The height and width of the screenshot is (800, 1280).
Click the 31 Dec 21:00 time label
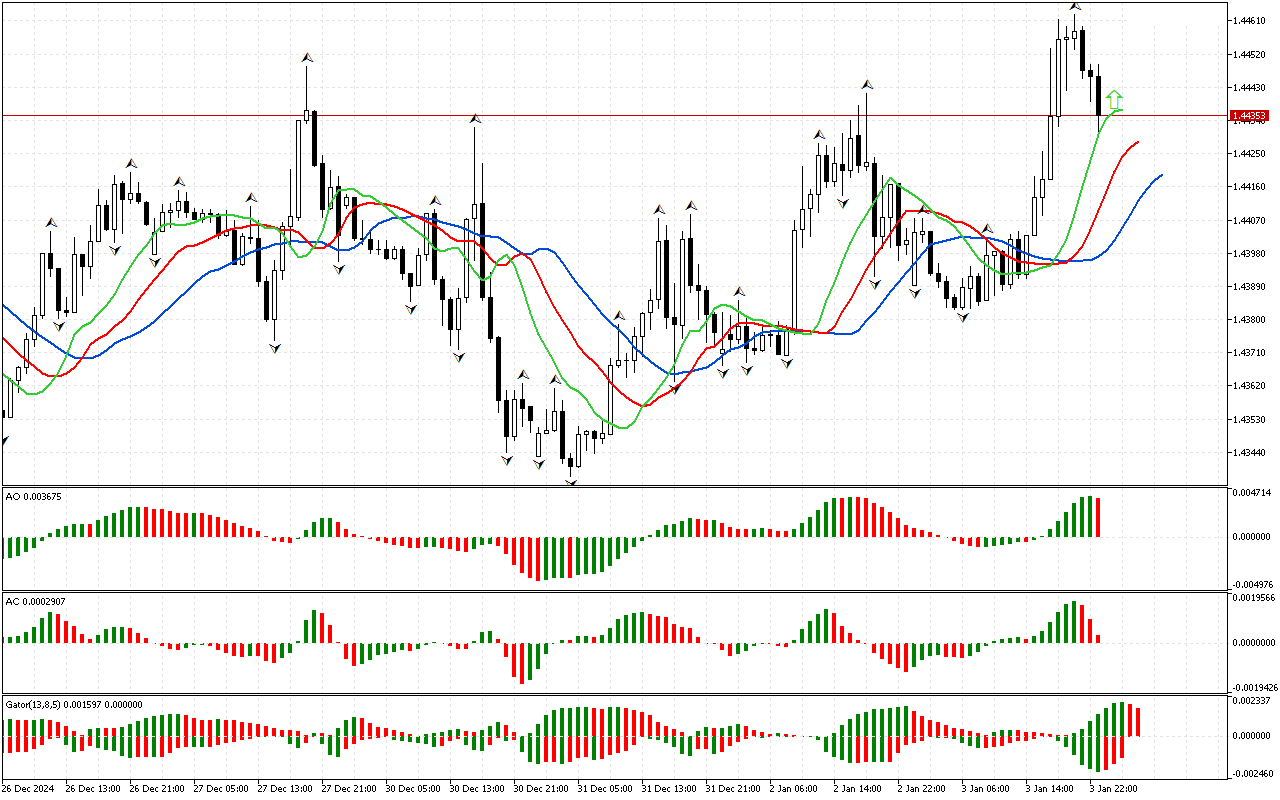click(x=732, y=789)
